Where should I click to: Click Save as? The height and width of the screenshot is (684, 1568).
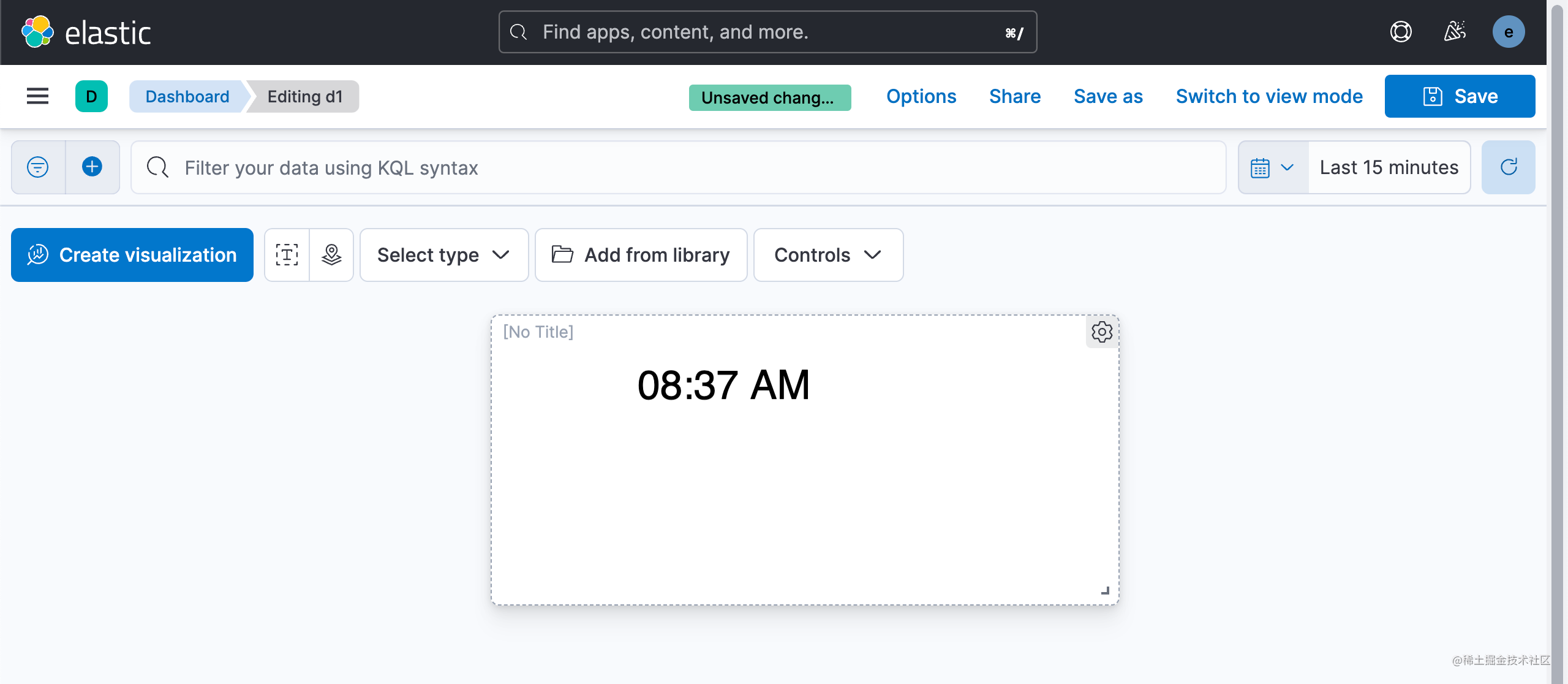point(1108,96)
